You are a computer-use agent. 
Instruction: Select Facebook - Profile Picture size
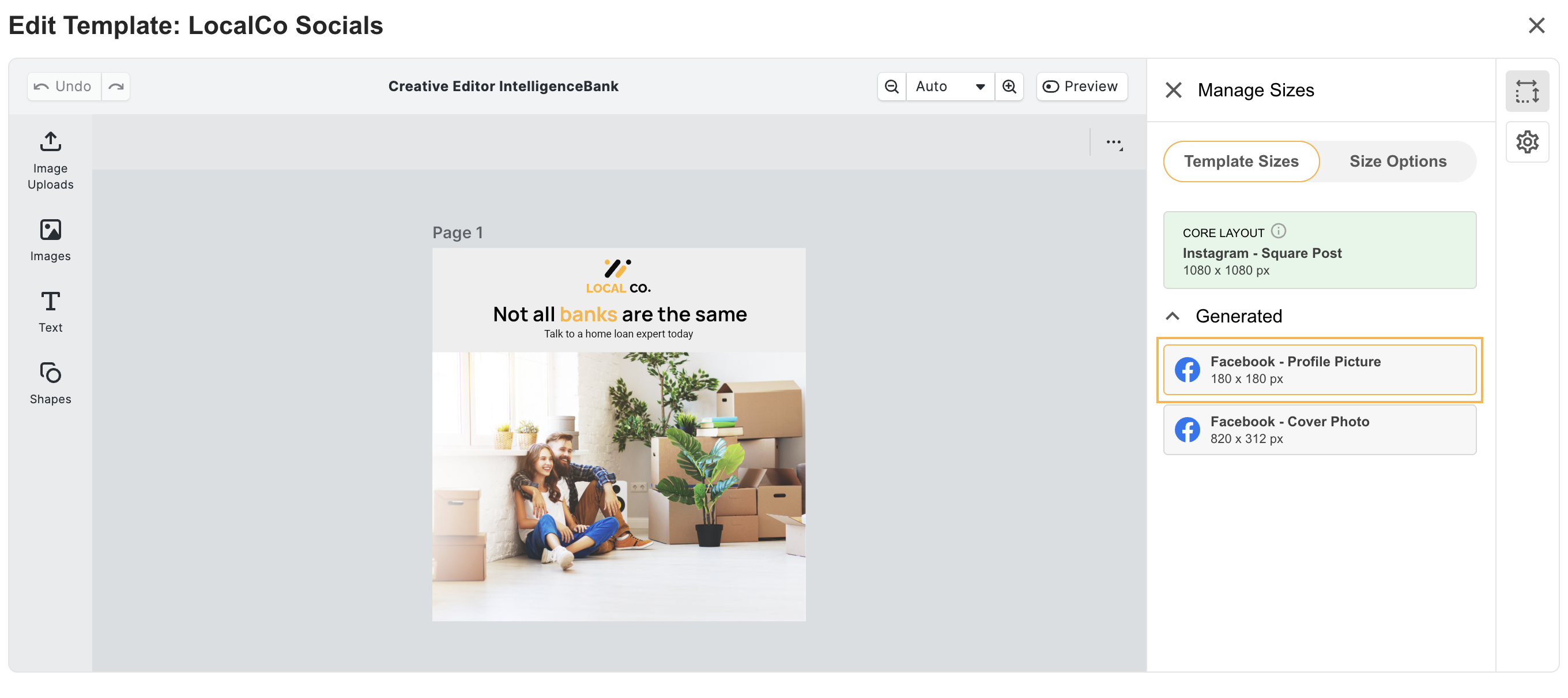pyautogui.click(x=1320, y=370)
